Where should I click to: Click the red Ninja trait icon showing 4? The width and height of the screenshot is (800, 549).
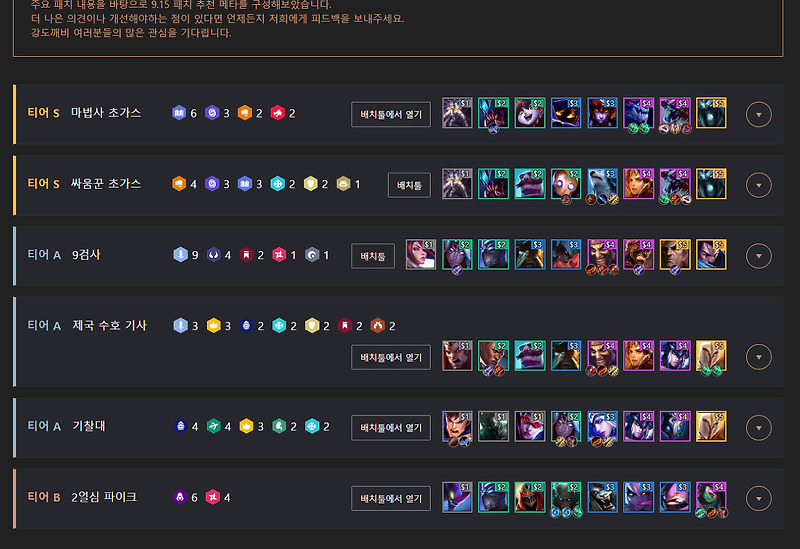pyautogui.click(x=212, y=497)
